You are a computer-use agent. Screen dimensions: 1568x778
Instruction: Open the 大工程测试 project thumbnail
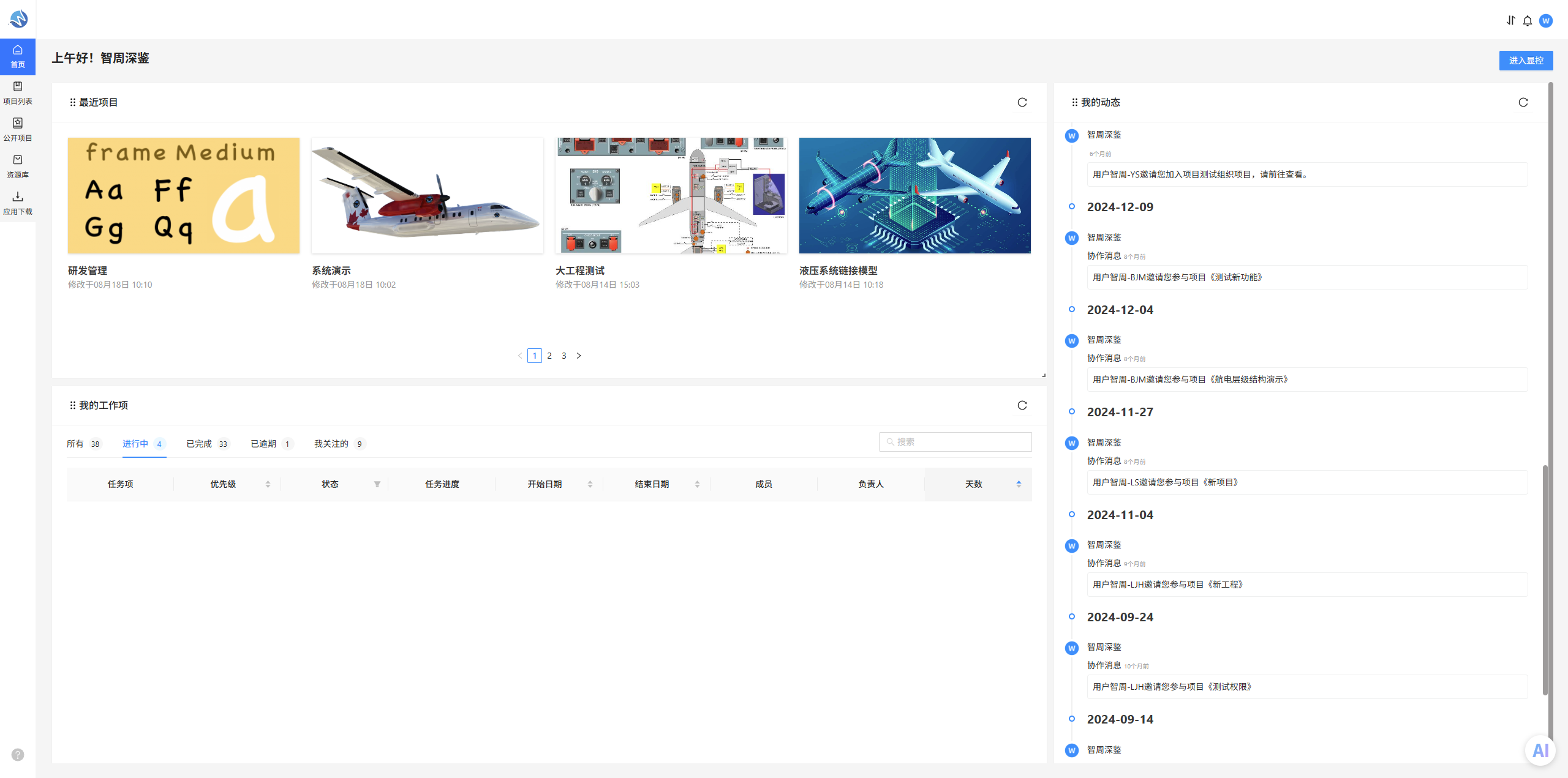pos(671,195)
